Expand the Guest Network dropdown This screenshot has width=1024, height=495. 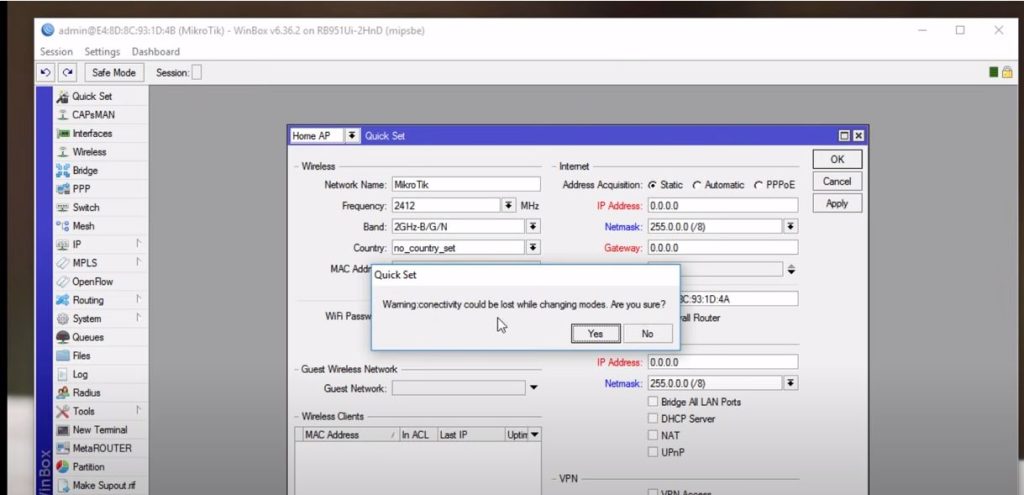pyautogui.click(x=534, y=388)
